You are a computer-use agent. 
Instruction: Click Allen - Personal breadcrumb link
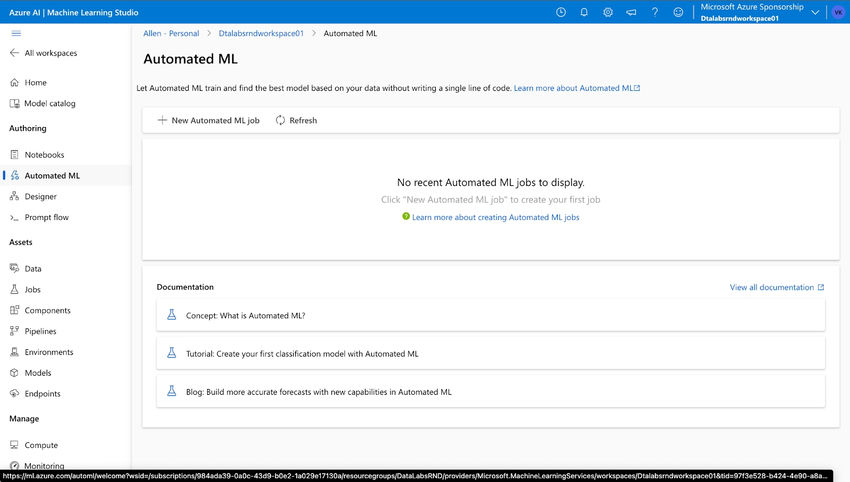pos(171,33)
